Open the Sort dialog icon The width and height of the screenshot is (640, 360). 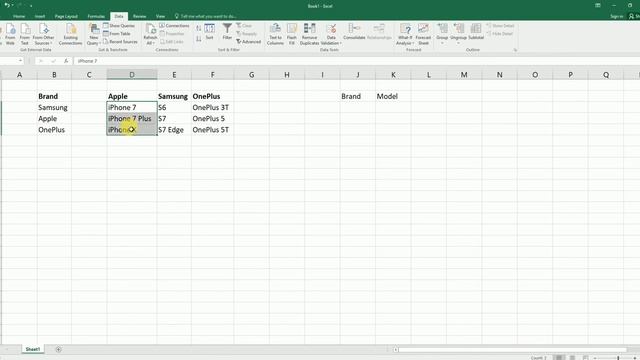[x=209, y=31]
